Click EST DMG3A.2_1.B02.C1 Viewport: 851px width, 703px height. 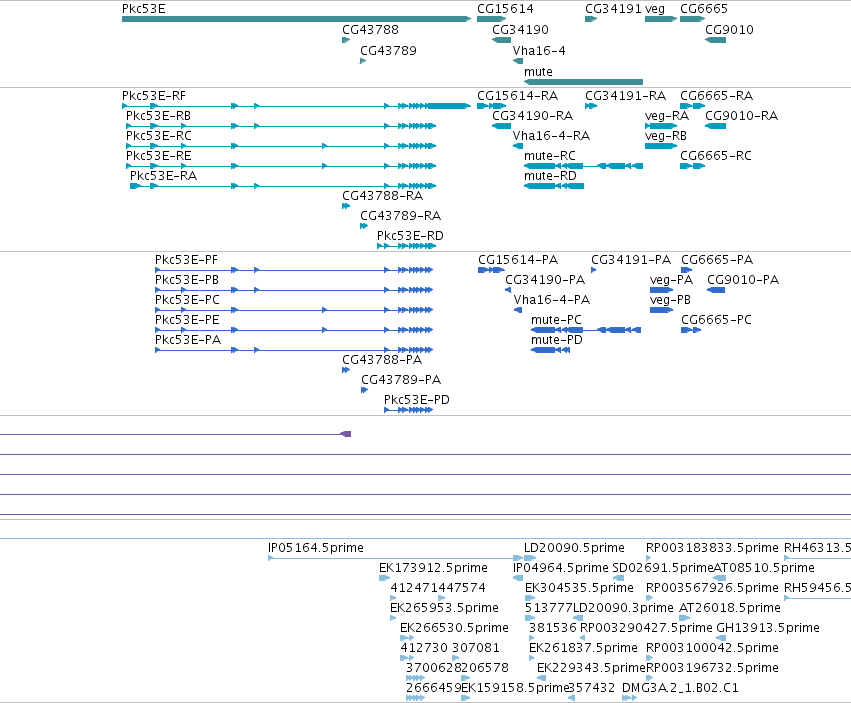[x=680, y=688]
